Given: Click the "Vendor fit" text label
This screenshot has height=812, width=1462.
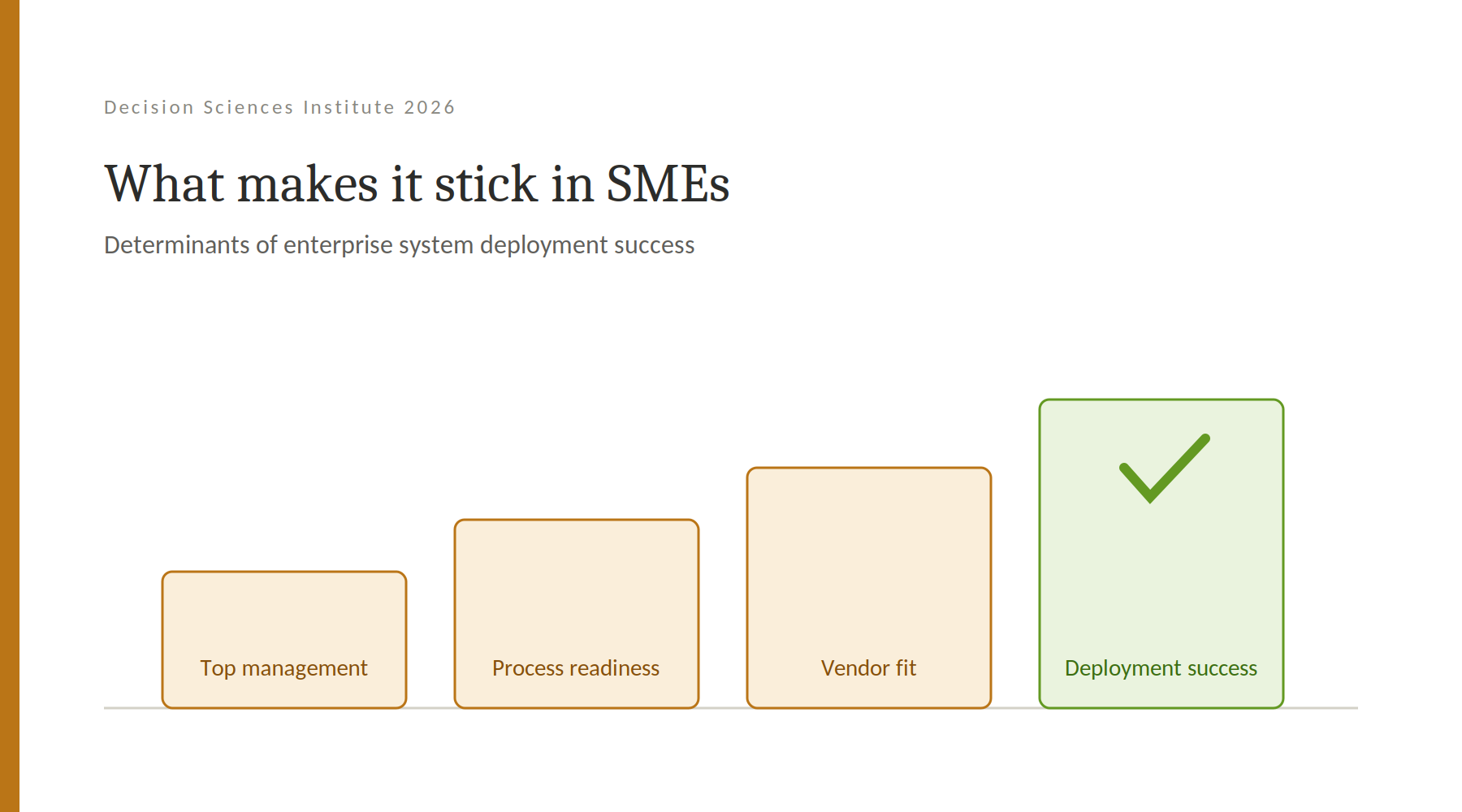Looking at the screenshot, I should pos(868,668).
